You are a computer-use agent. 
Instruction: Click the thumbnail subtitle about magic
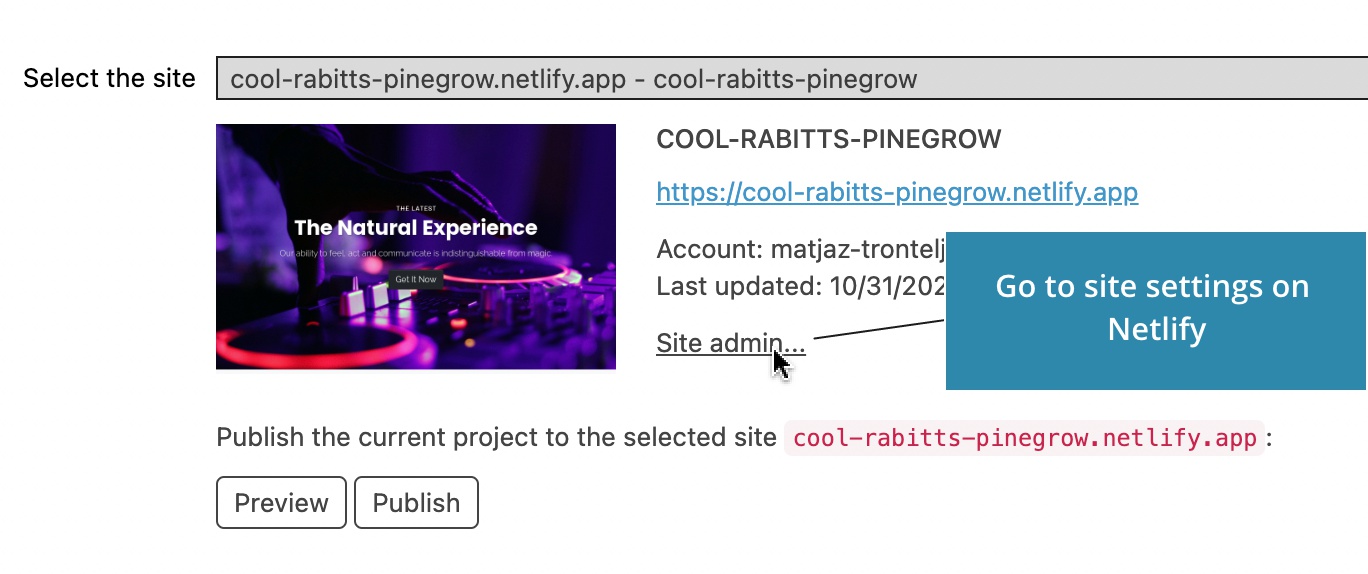coord(415,254)
